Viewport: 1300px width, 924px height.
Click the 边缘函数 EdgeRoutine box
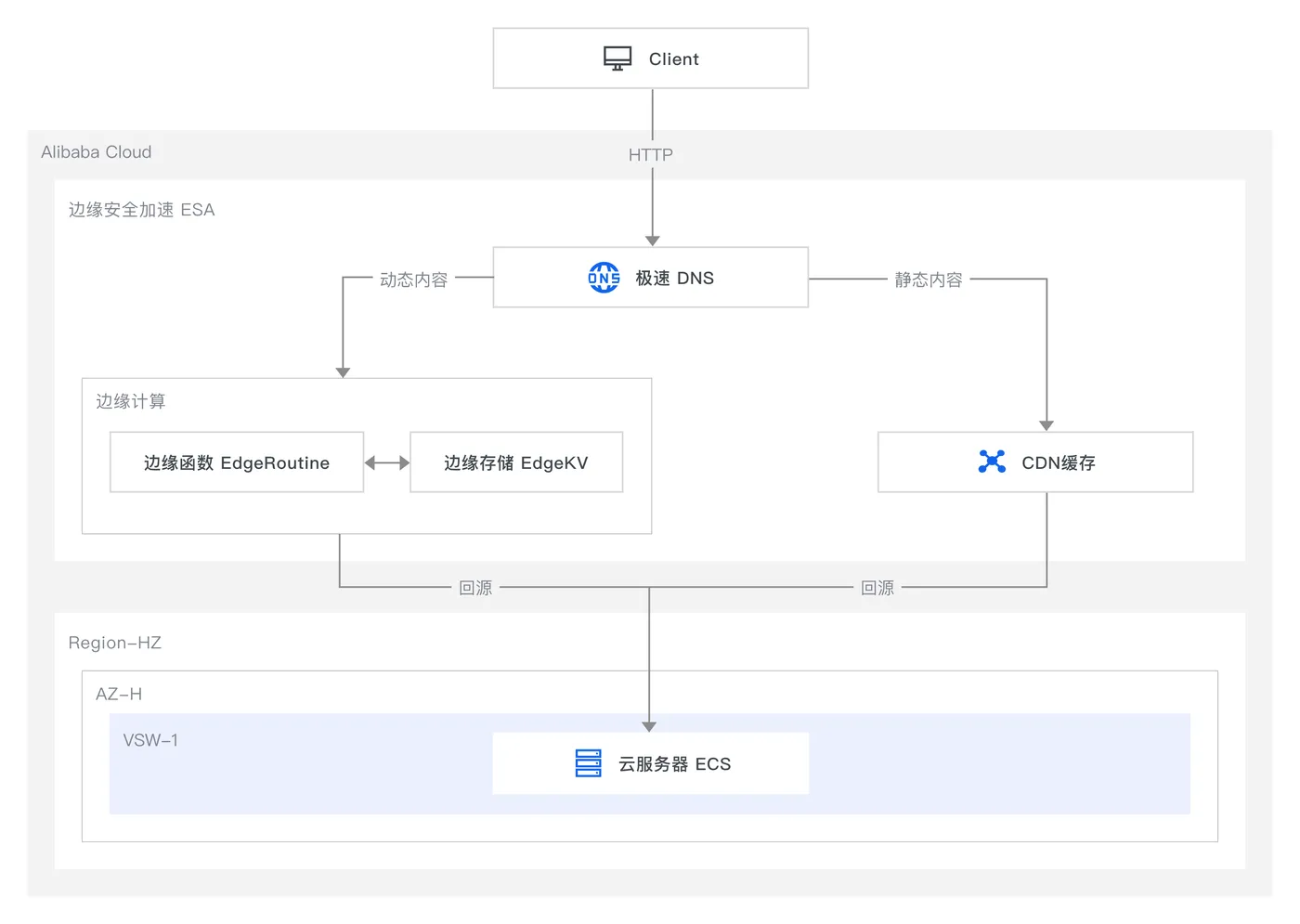[237, 462]
